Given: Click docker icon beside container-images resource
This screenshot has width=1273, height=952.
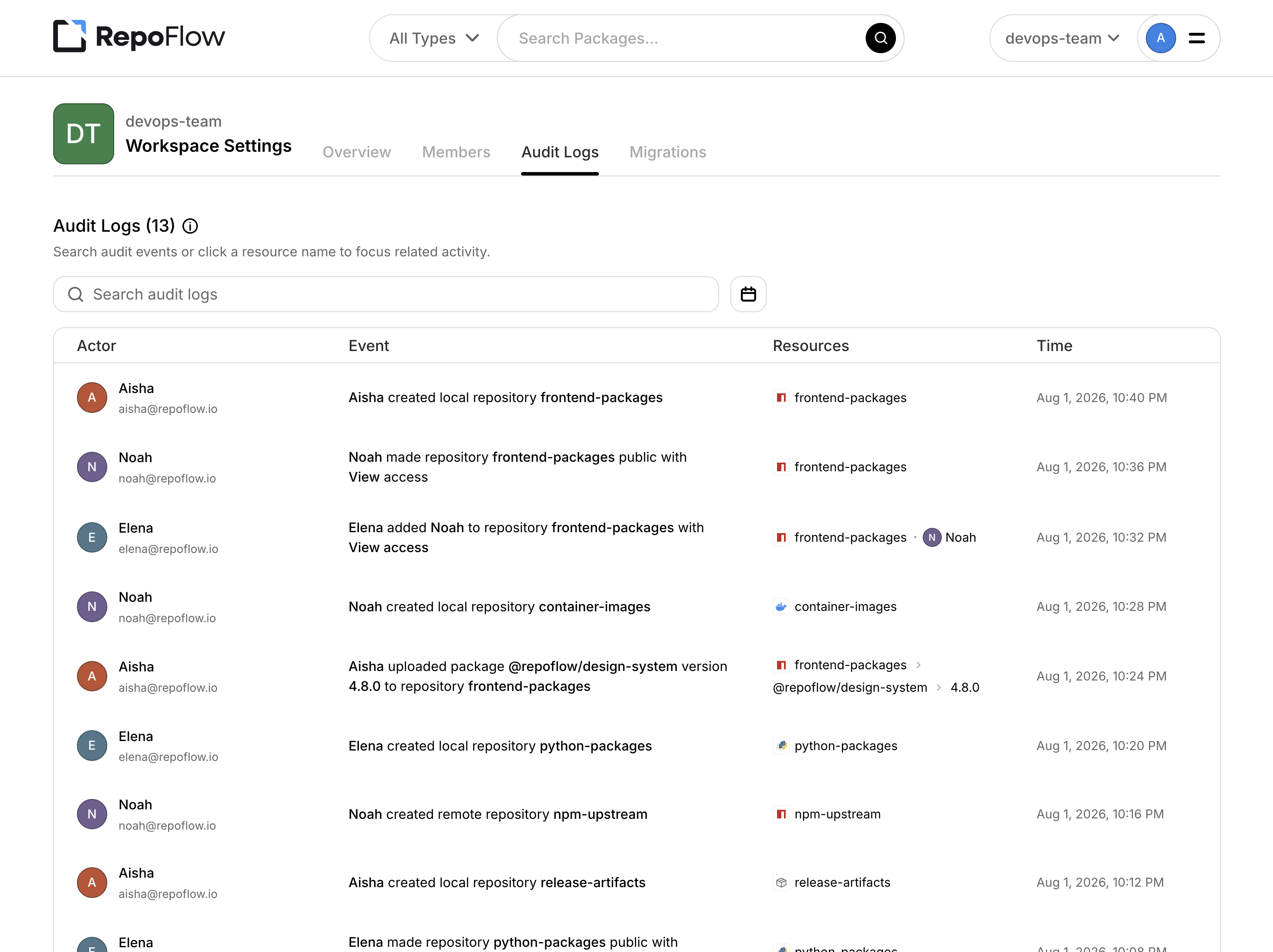Looking at the screenshot, I should coord(781,607).
